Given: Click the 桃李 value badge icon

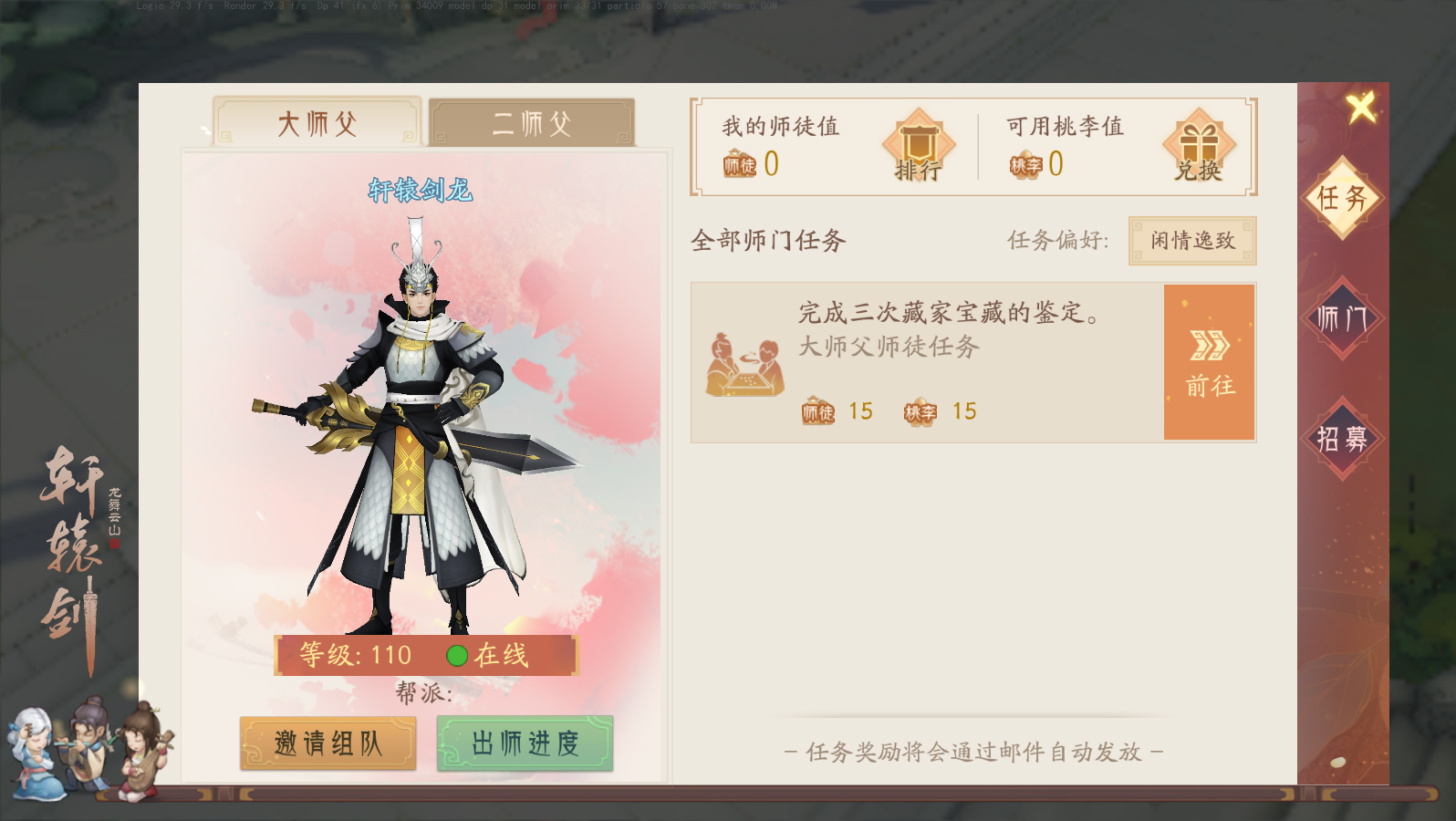Looking at the screenshot, I should (x=1025, y=165).
